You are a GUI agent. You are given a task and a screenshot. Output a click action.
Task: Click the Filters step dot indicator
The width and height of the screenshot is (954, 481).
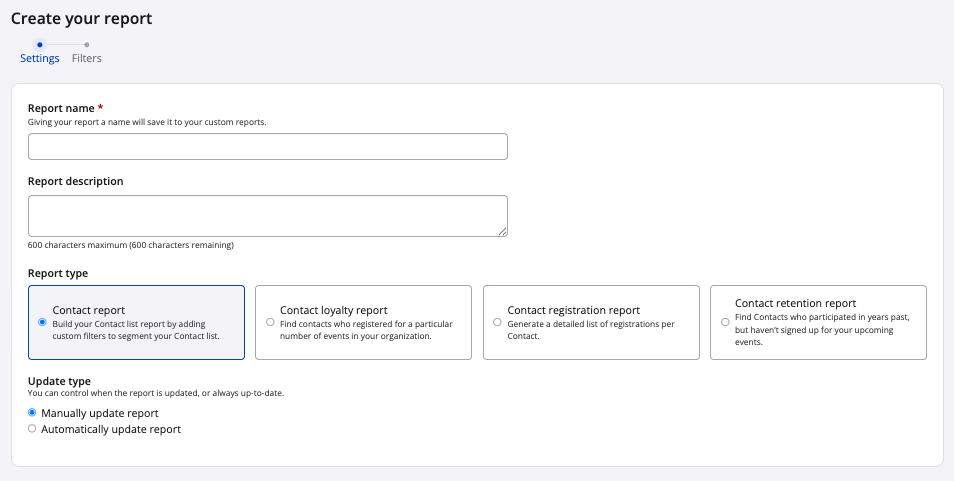coord(87,44)
